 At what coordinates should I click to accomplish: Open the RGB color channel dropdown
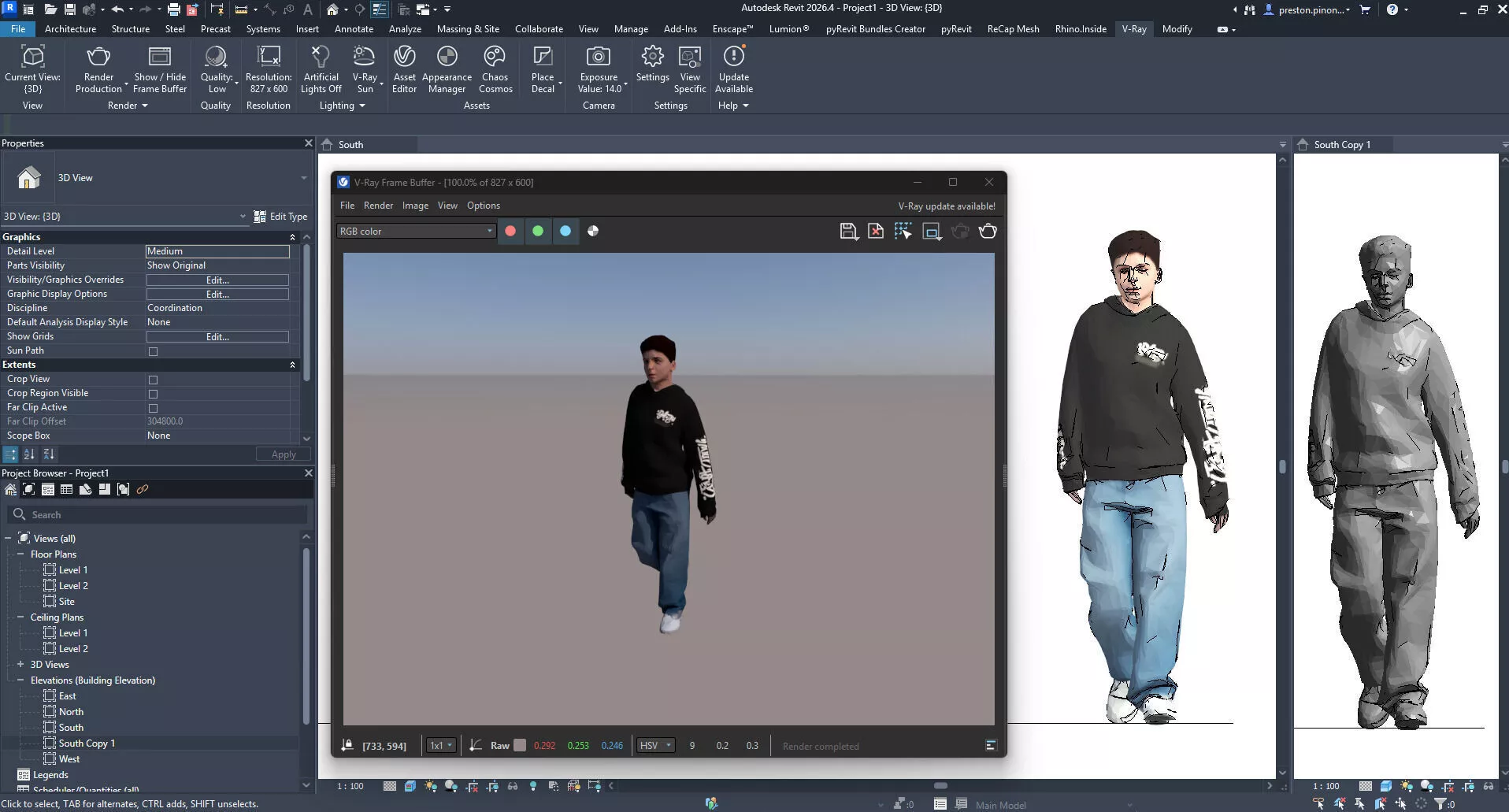click(x=416, y=232)
